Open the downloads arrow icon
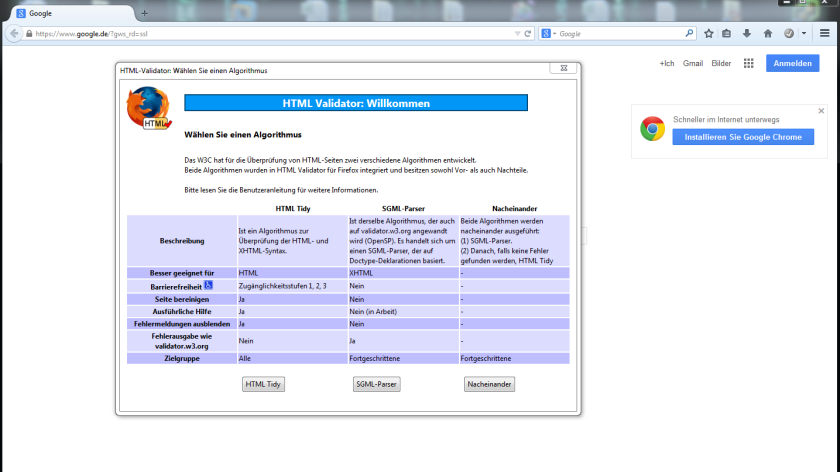 pyautogui.click(x=746, y=33)
